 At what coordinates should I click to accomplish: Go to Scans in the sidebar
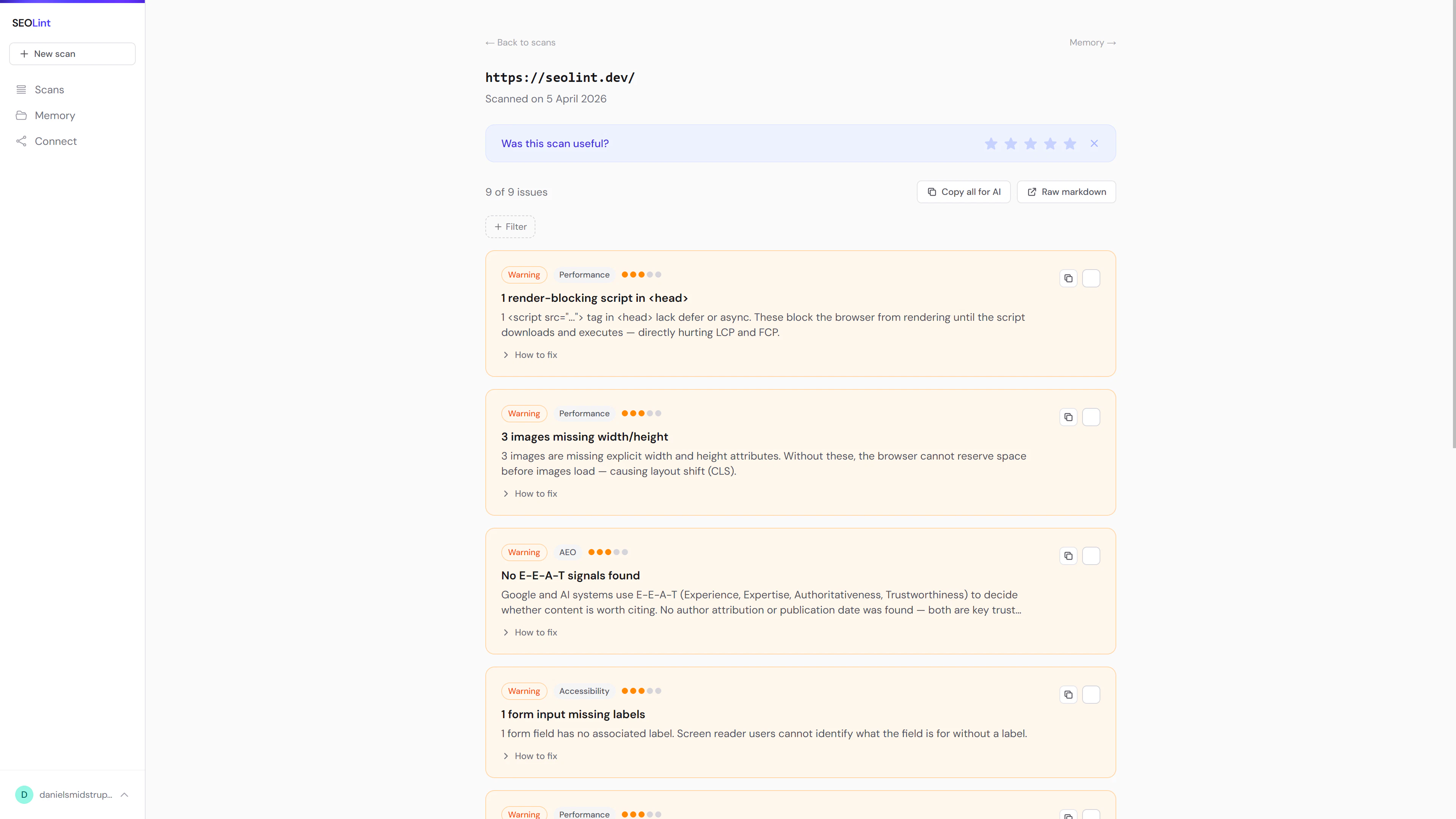click(x=49, y=90)
